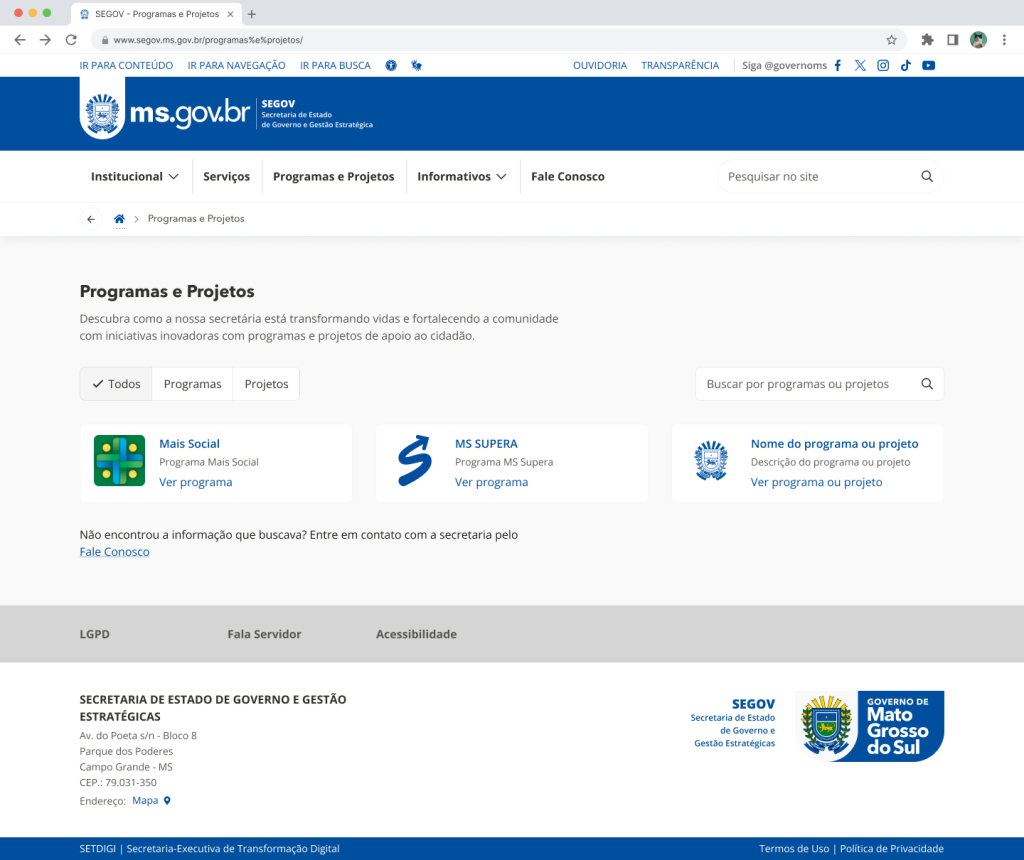
Task: Click the YouTube icon in the top bar
Action: tap(929, 65)
